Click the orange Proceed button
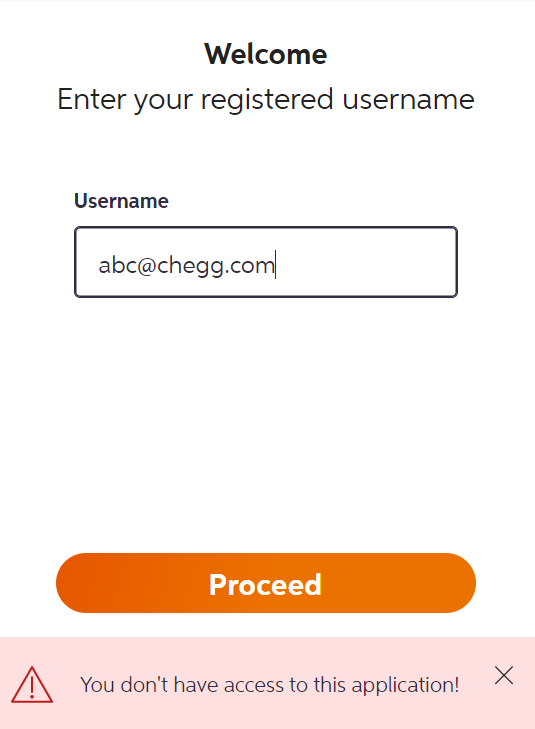 click(266, 583)
